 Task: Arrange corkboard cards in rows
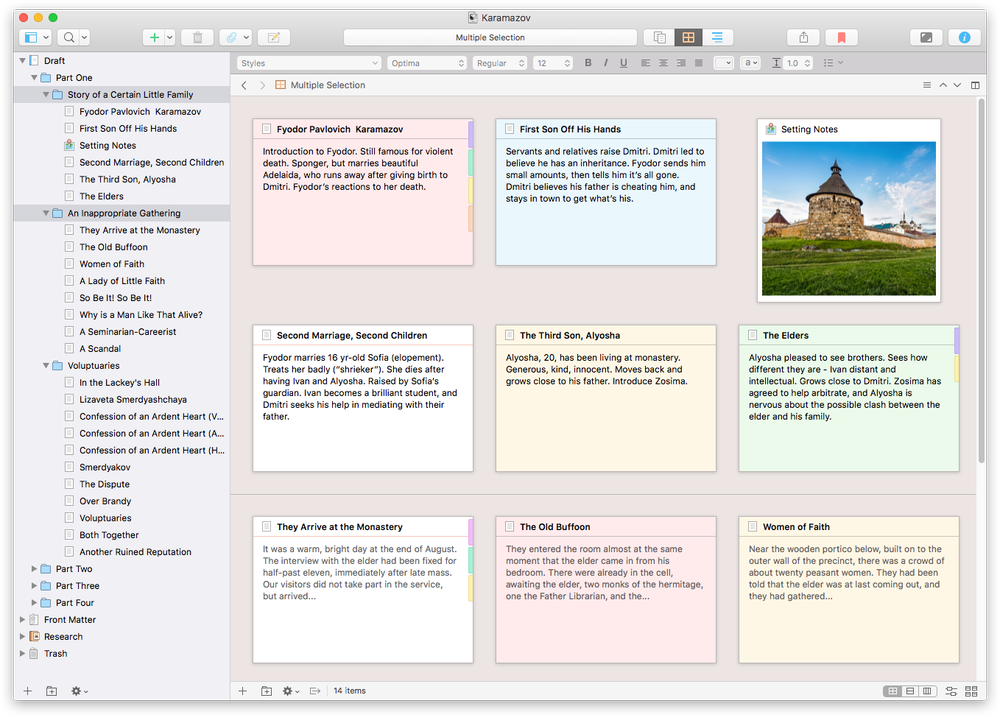910,691
